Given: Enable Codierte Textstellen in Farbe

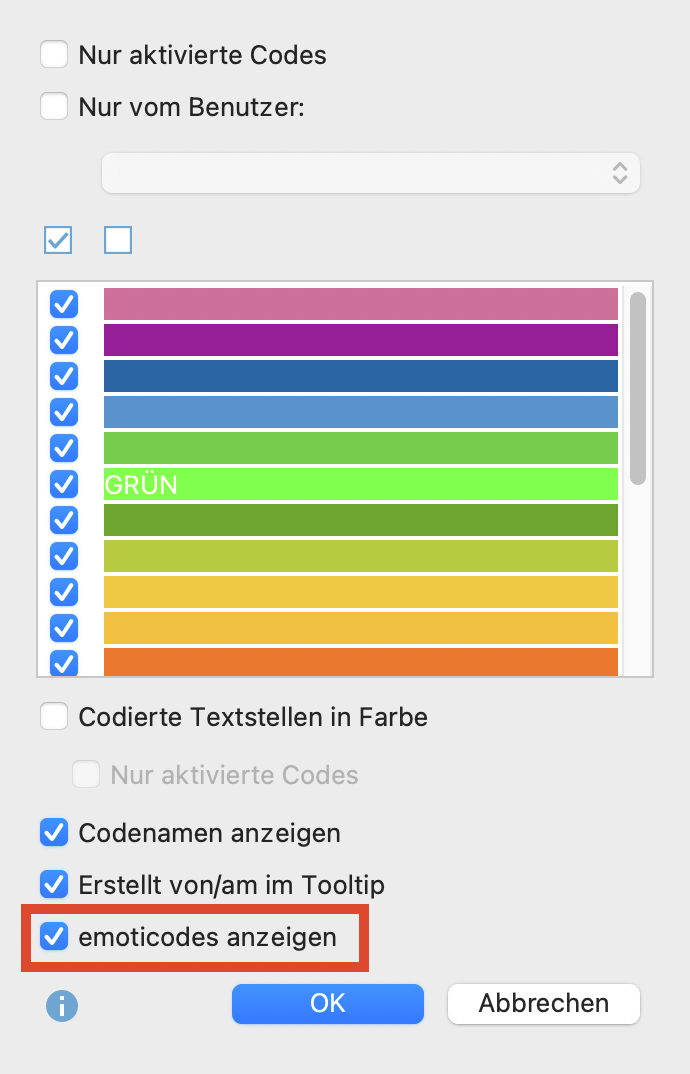Looking at the screenshot, I should click(54, 716).
